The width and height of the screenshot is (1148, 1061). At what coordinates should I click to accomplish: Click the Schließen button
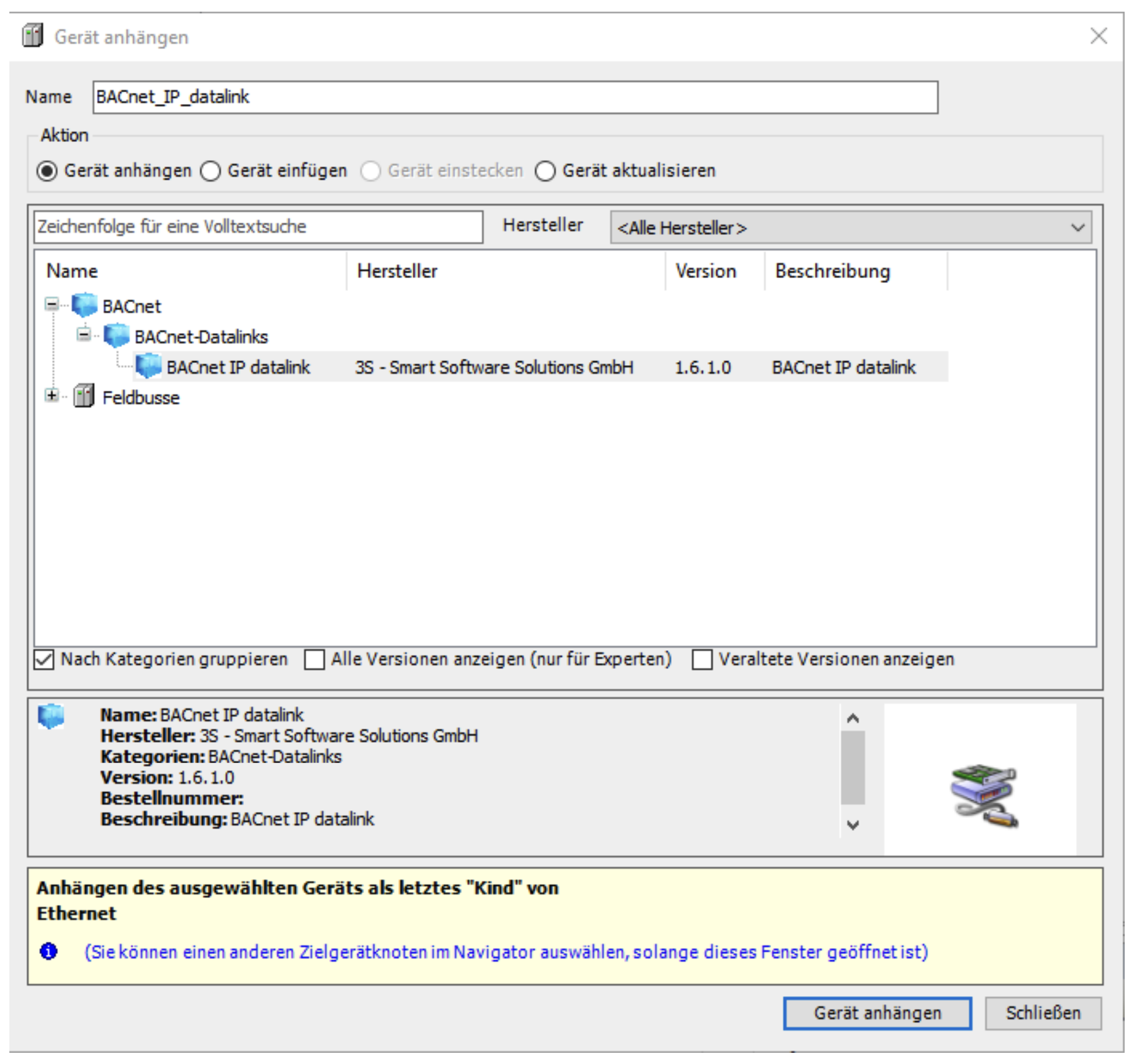tap(1042, 1013)
